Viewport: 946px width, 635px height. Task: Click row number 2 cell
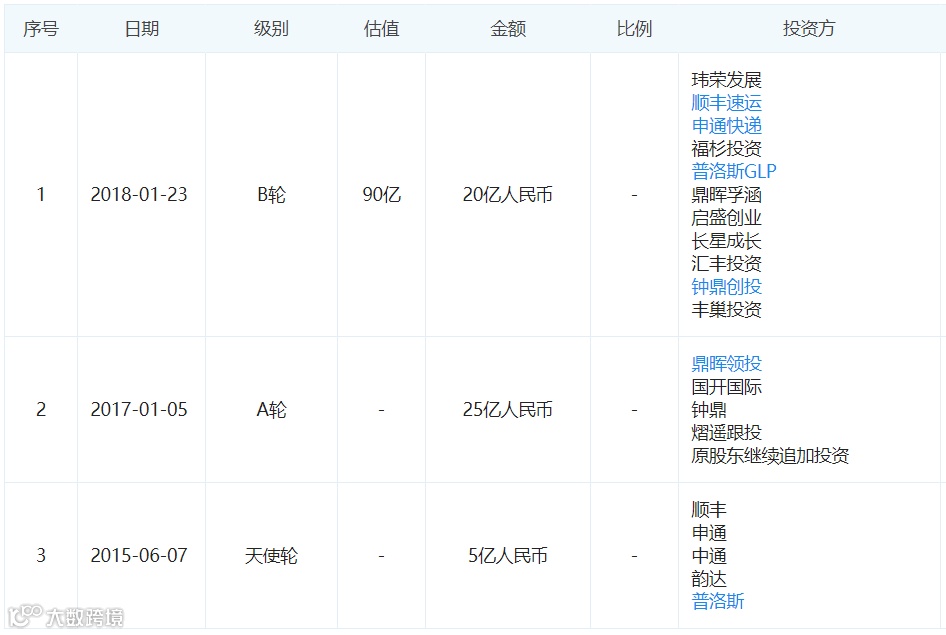click(x=41, y=409)
